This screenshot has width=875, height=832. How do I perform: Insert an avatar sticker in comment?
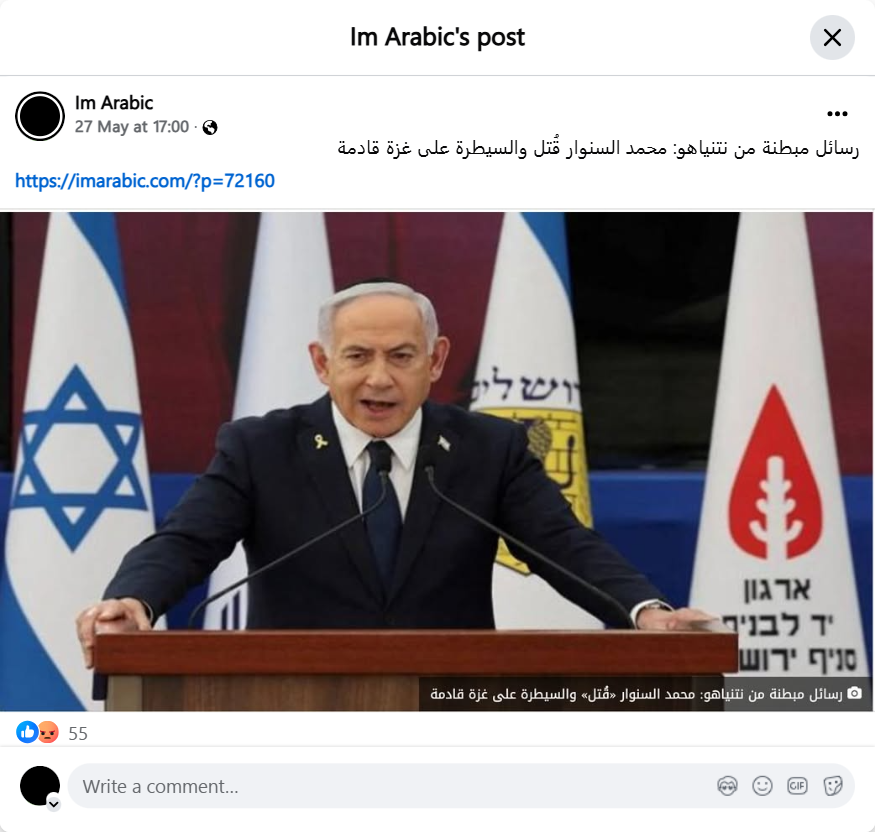pyautogui.click(x=727, y=786)
